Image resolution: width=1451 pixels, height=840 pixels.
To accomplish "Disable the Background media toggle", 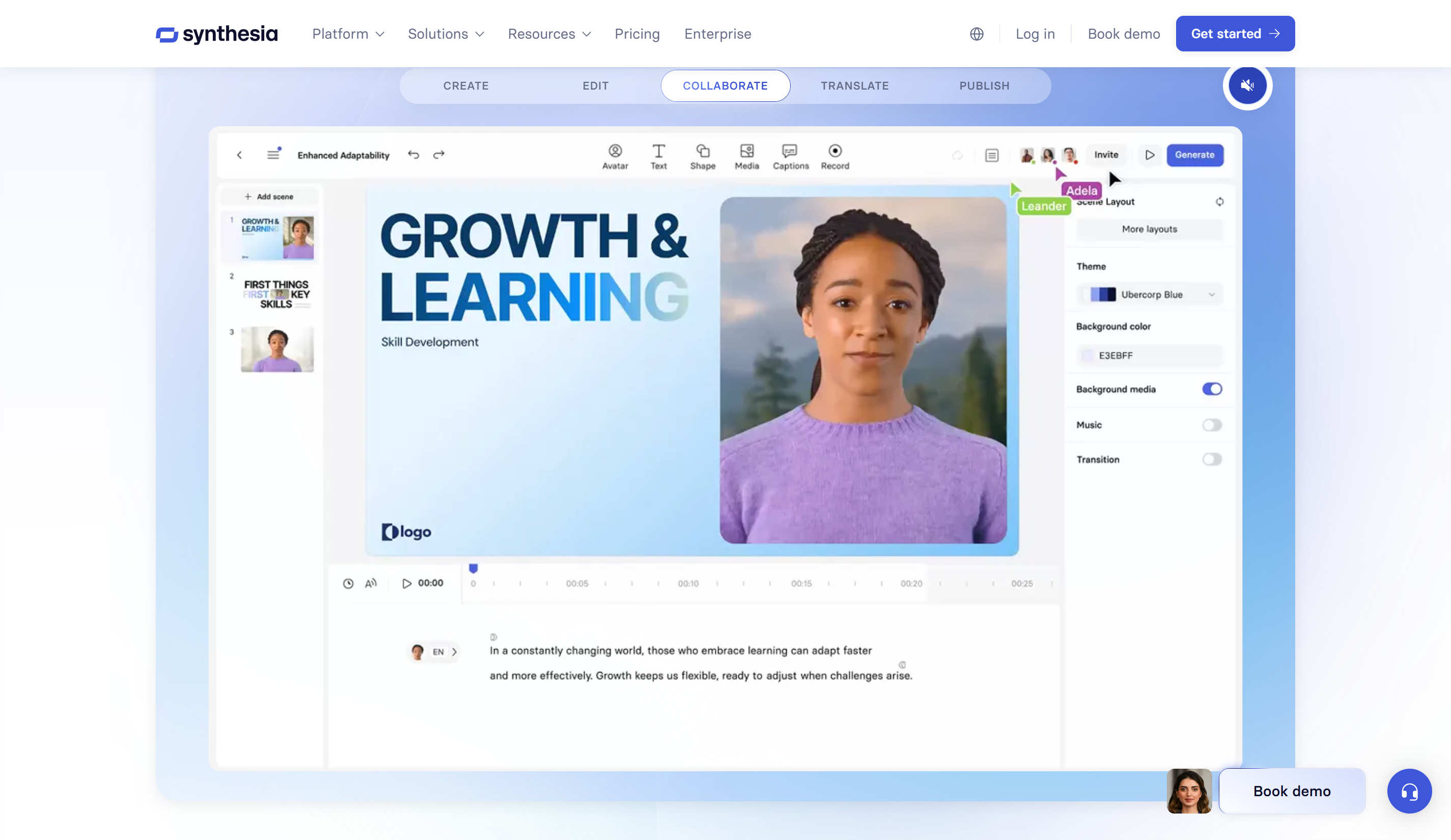I will pos(1212,389).
